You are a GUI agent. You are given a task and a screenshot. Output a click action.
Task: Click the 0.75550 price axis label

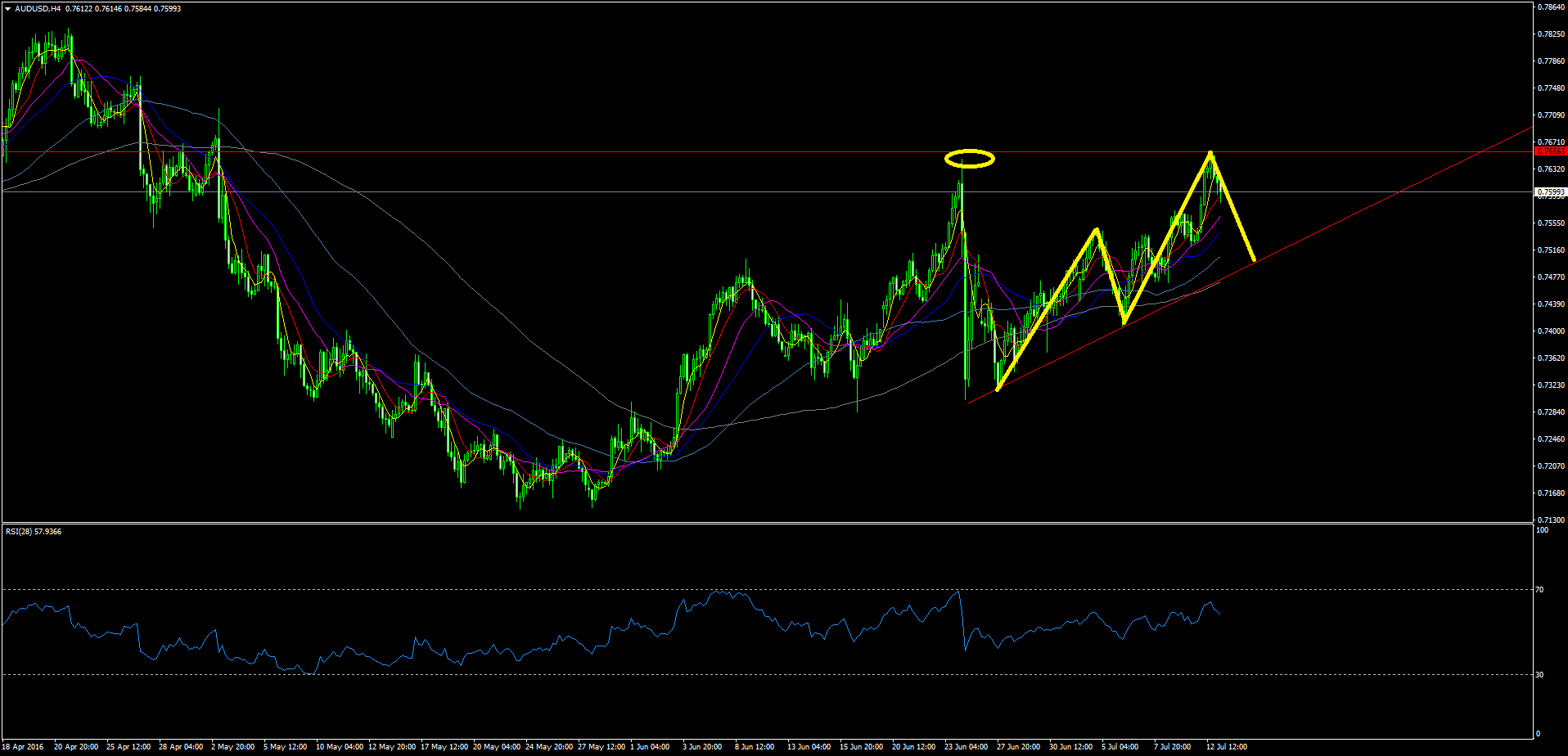point(1552,223)
